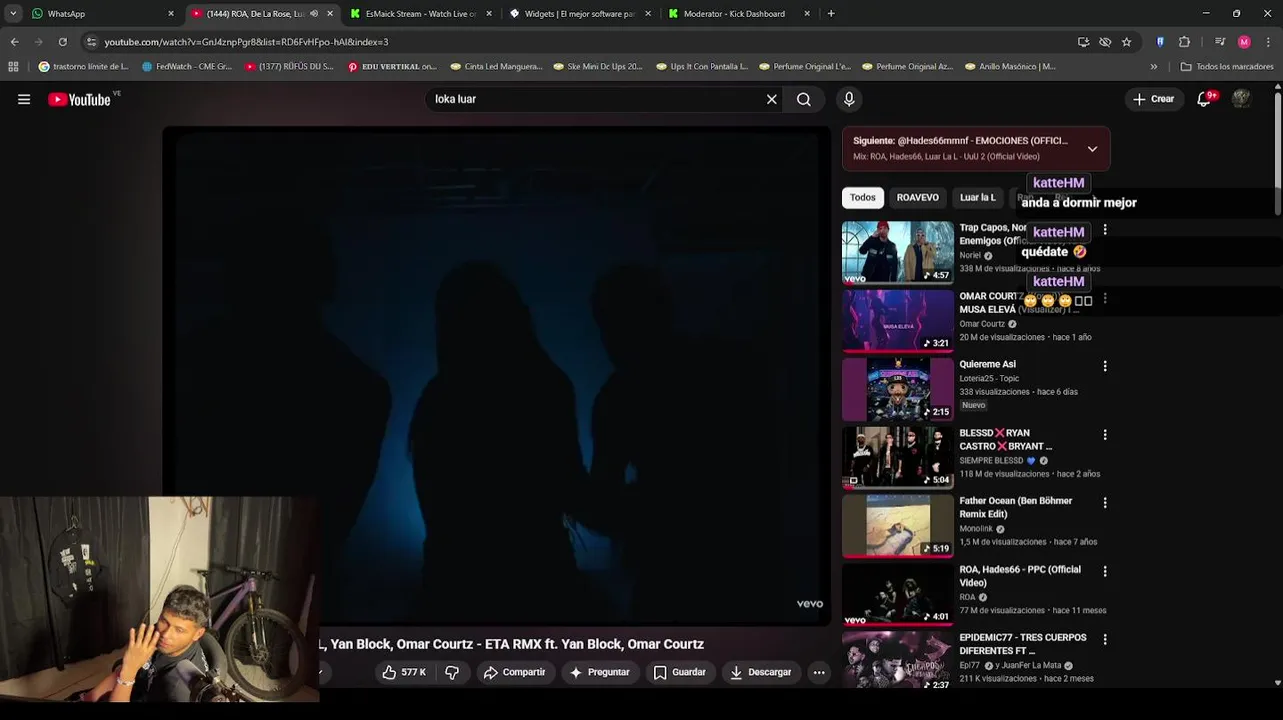Open Father Ocean video thumbnail

click(898, 526)
